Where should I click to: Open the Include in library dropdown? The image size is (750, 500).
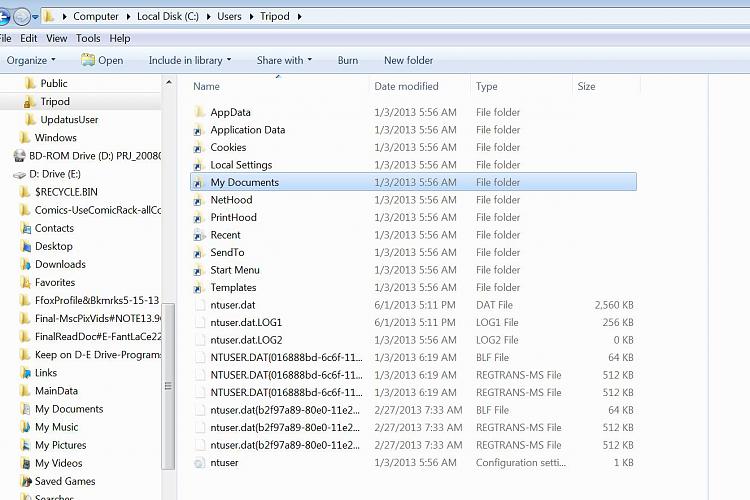pos(190,60)
